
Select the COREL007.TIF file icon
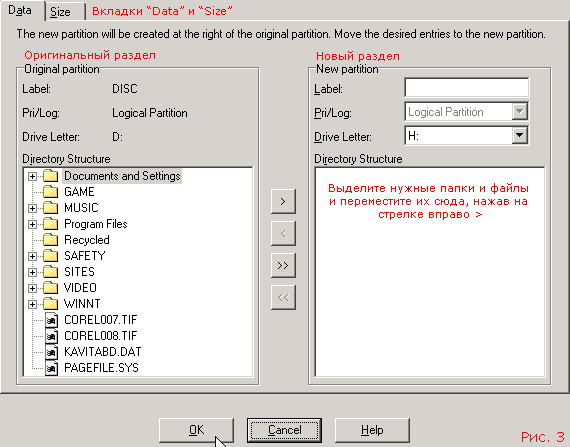click(51, 320)
